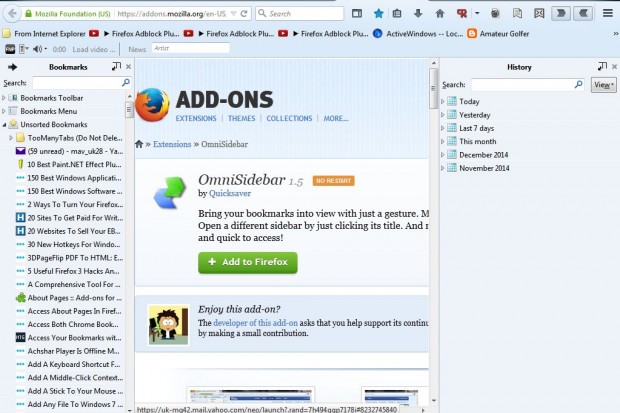This screenshot has height=413, width=620.
Task: Show more bookmarks toolbar overflow chevron
Action: tap(616, 34)
